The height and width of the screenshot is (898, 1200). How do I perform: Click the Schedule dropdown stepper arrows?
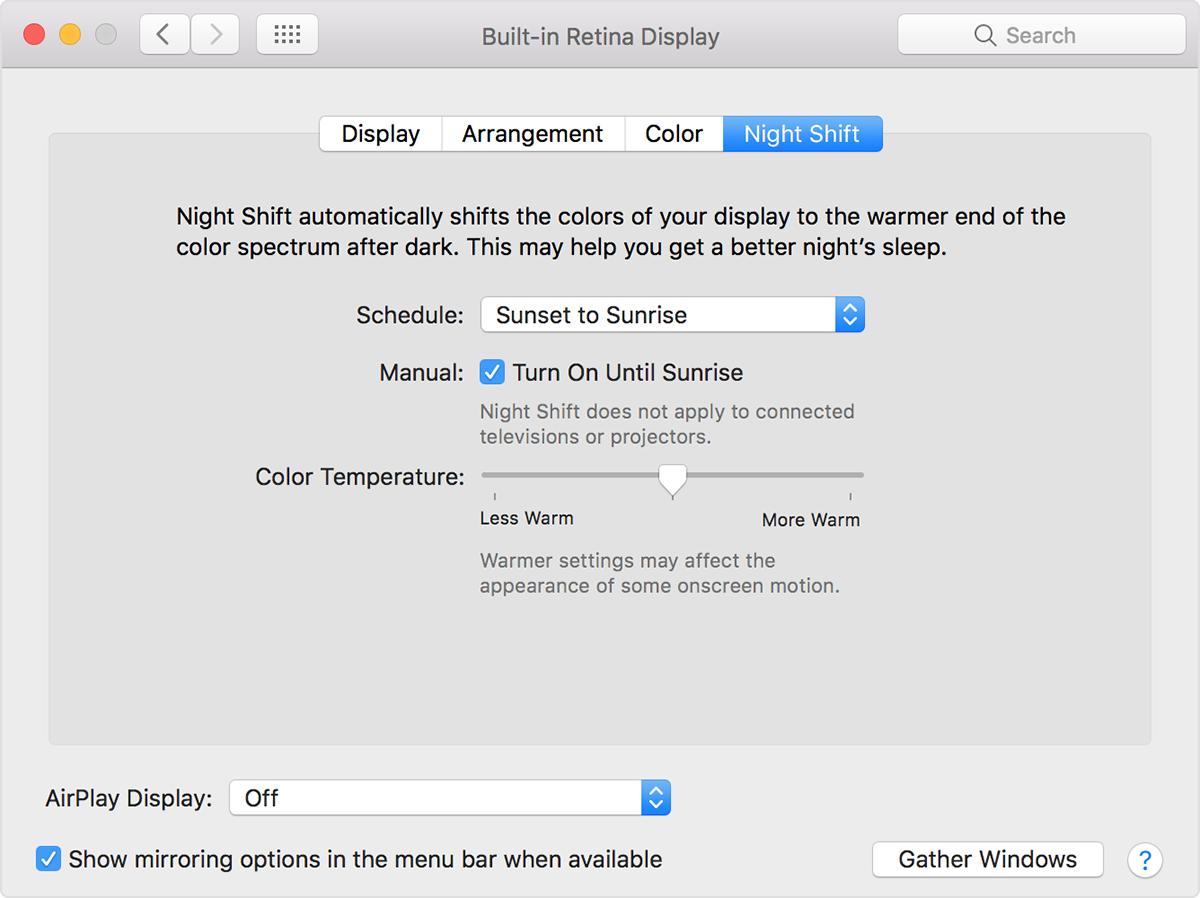coord(849,314)
